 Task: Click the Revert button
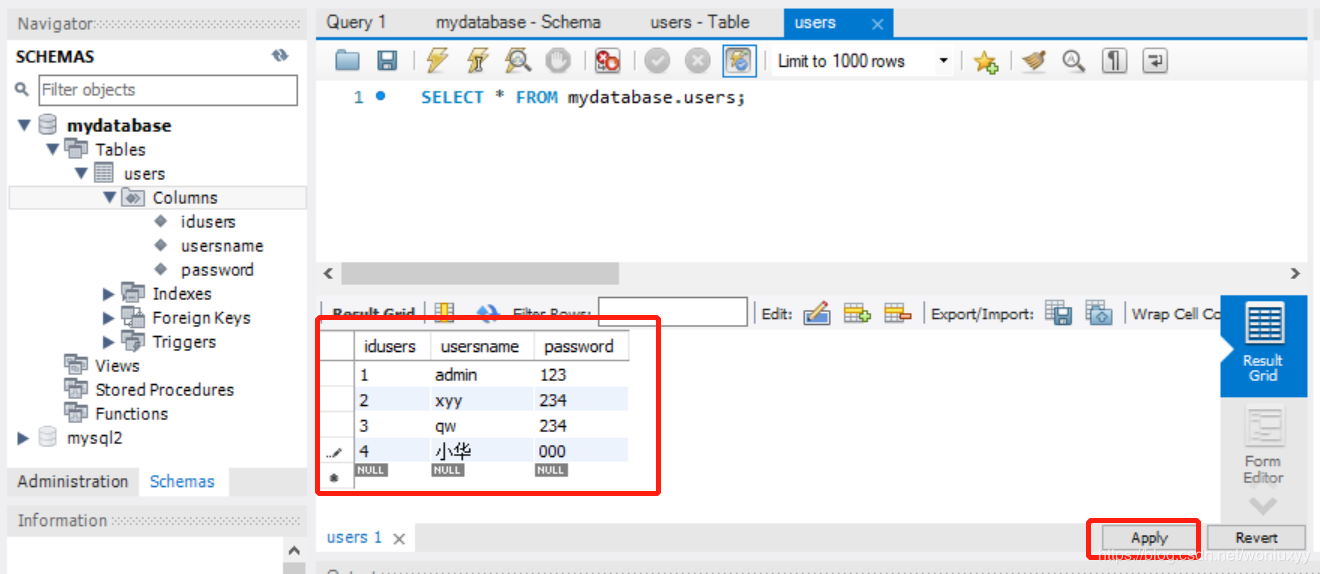coord(1256,538)
